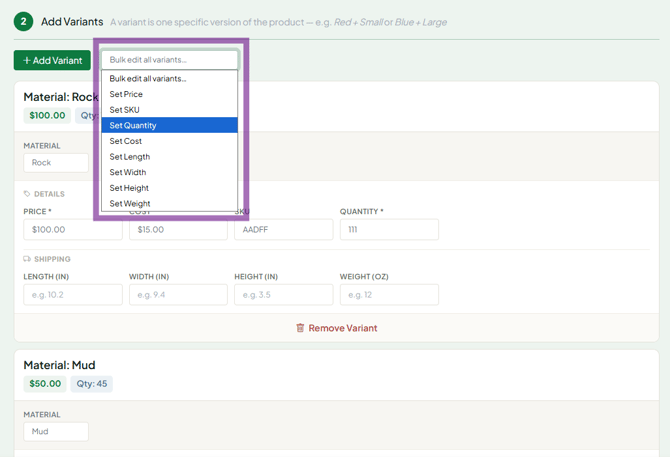Focus the Width (IN) input field
Image resolution: width=670 pixels, height=457 pixels.
click(x=178, y=295)
